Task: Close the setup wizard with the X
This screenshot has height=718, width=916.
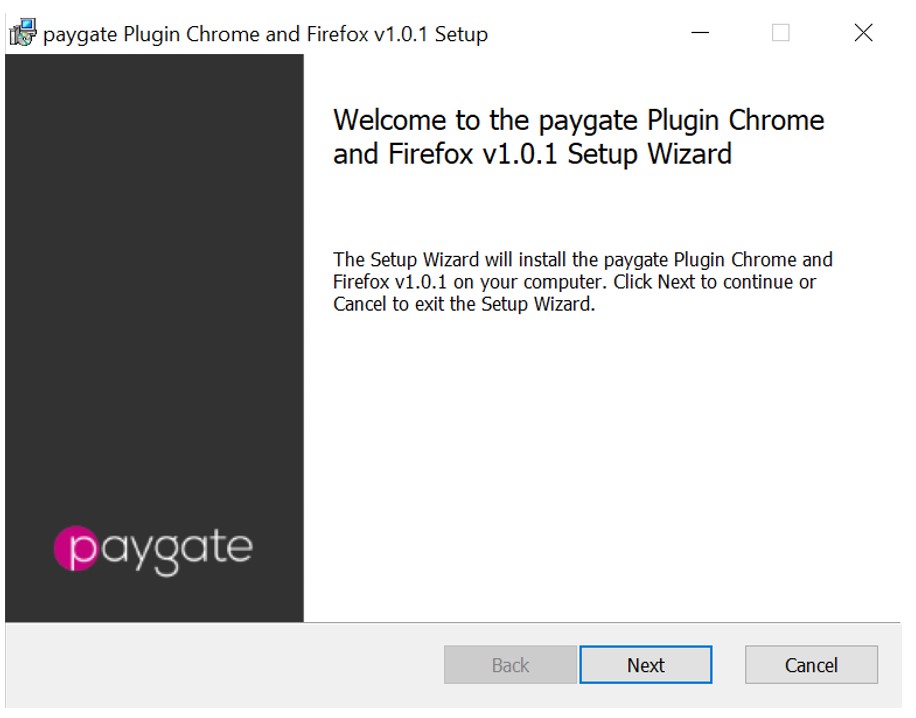Action: click(x=863, y=33)
